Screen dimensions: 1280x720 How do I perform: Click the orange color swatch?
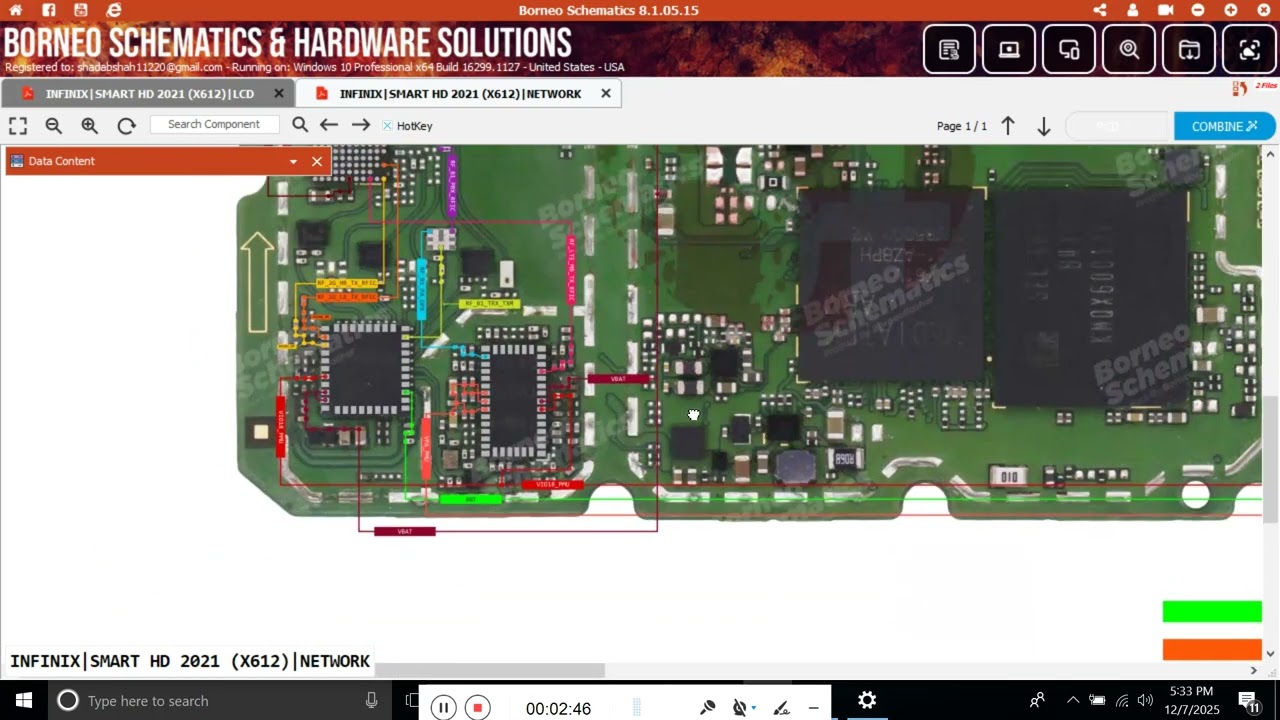pos(1212,650)
